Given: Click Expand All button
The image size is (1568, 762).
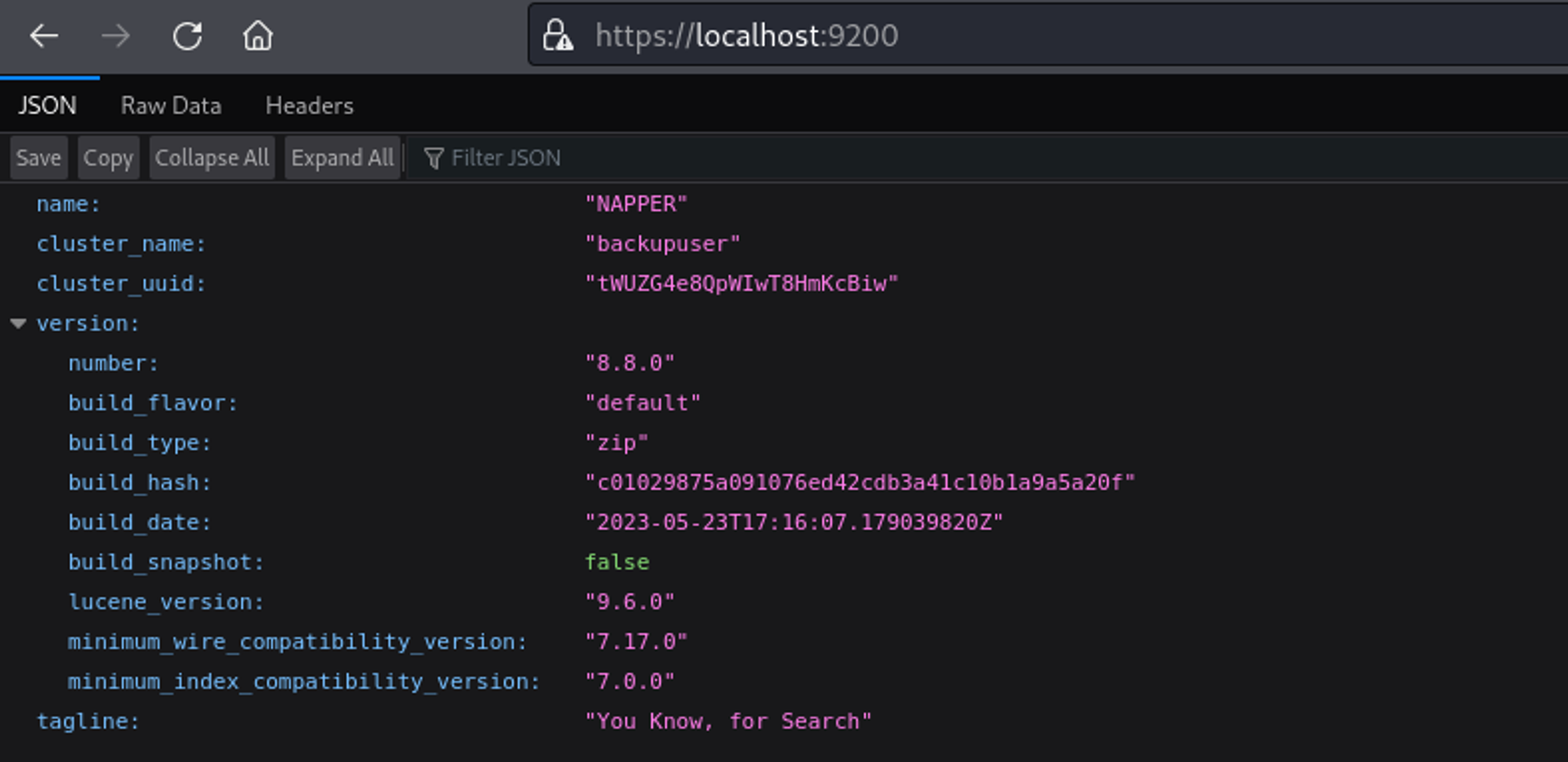Looking at the screenshot, I should tap(343, 158).
